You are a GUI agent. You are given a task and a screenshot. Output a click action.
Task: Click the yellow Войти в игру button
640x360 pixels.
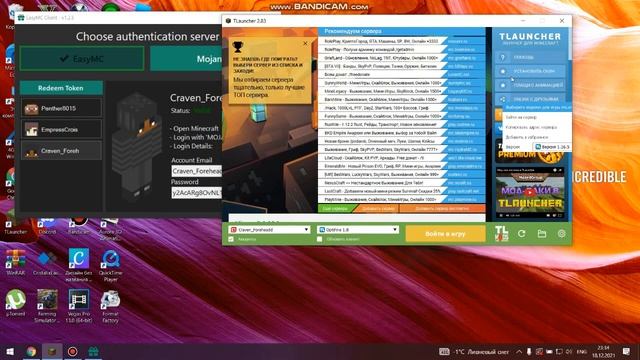[x=445, y=234]
